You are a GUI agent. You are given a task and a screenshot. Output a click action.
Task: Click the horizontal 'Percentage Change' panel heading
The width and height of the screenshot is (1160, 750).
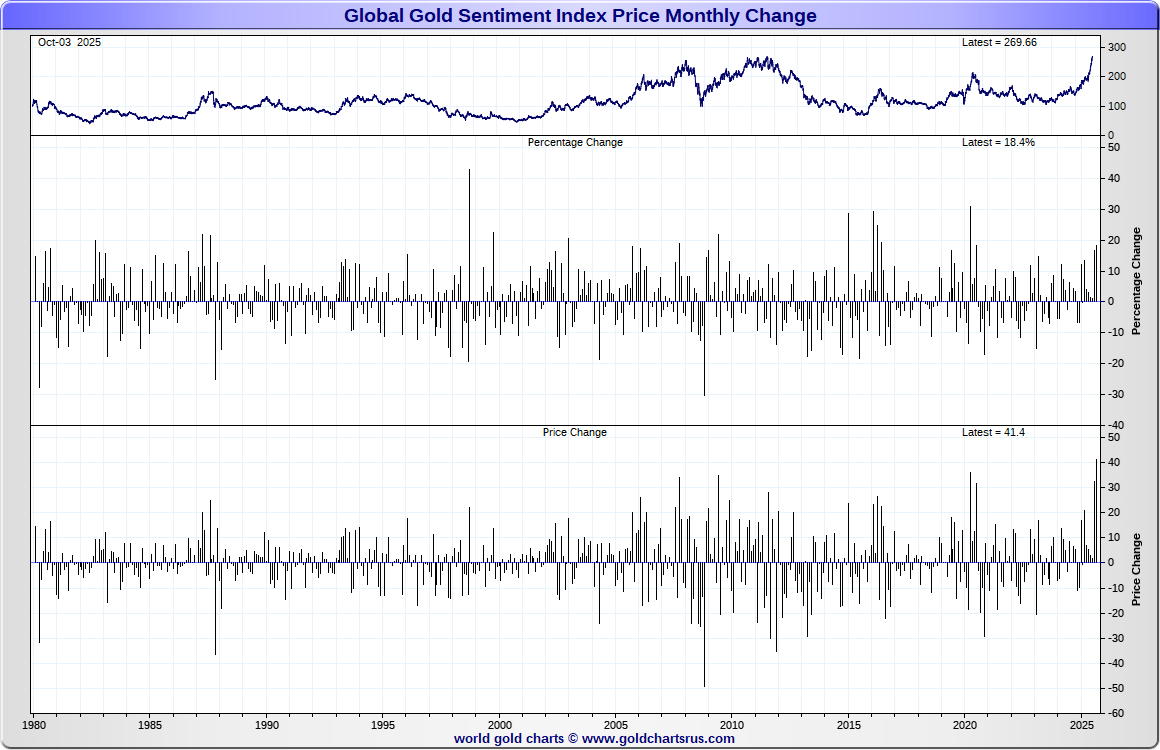point(575,142)
